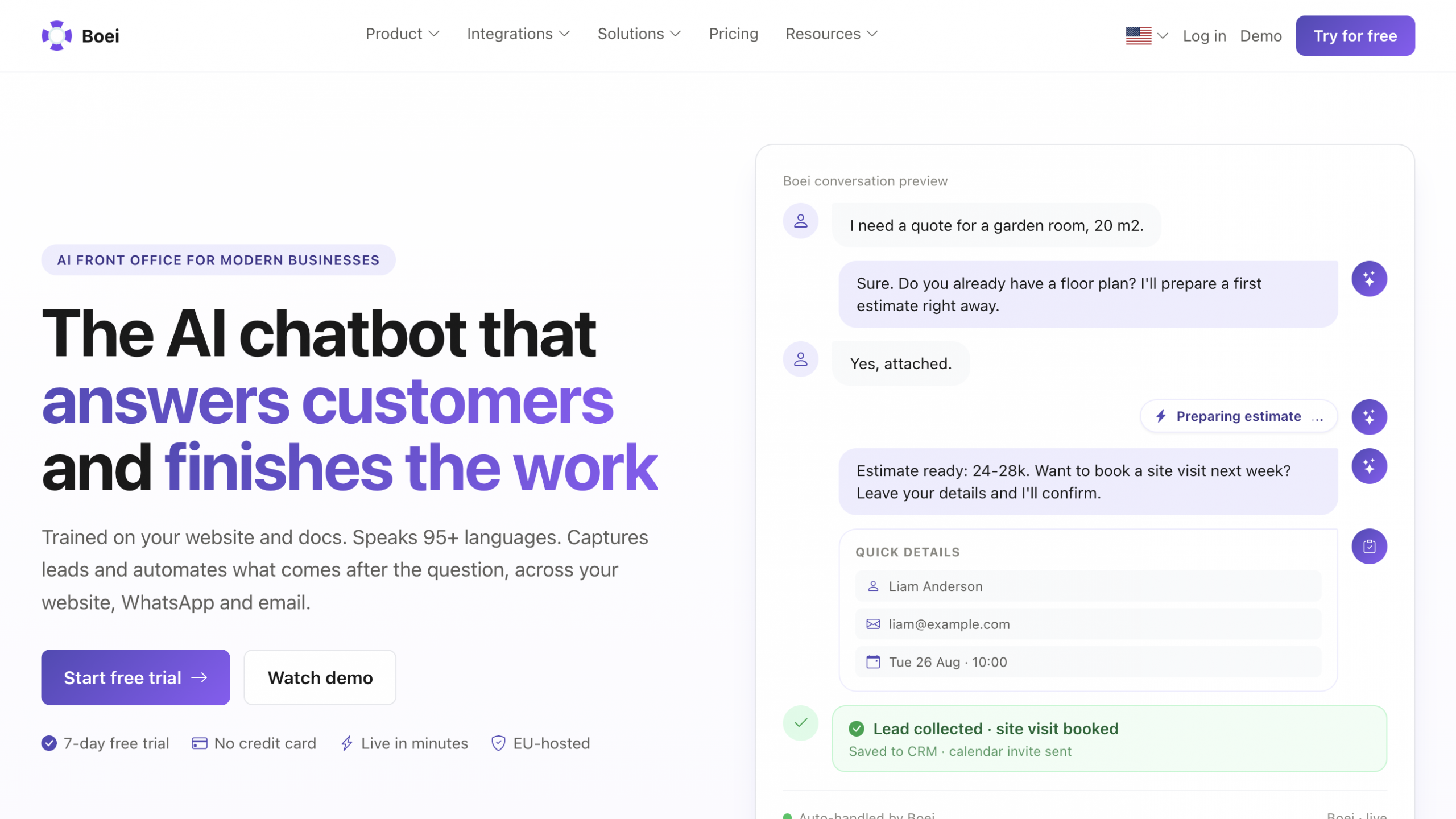
Task: Click the Tue 26 Aug 10:00 date field
Action: point(1088,662)
